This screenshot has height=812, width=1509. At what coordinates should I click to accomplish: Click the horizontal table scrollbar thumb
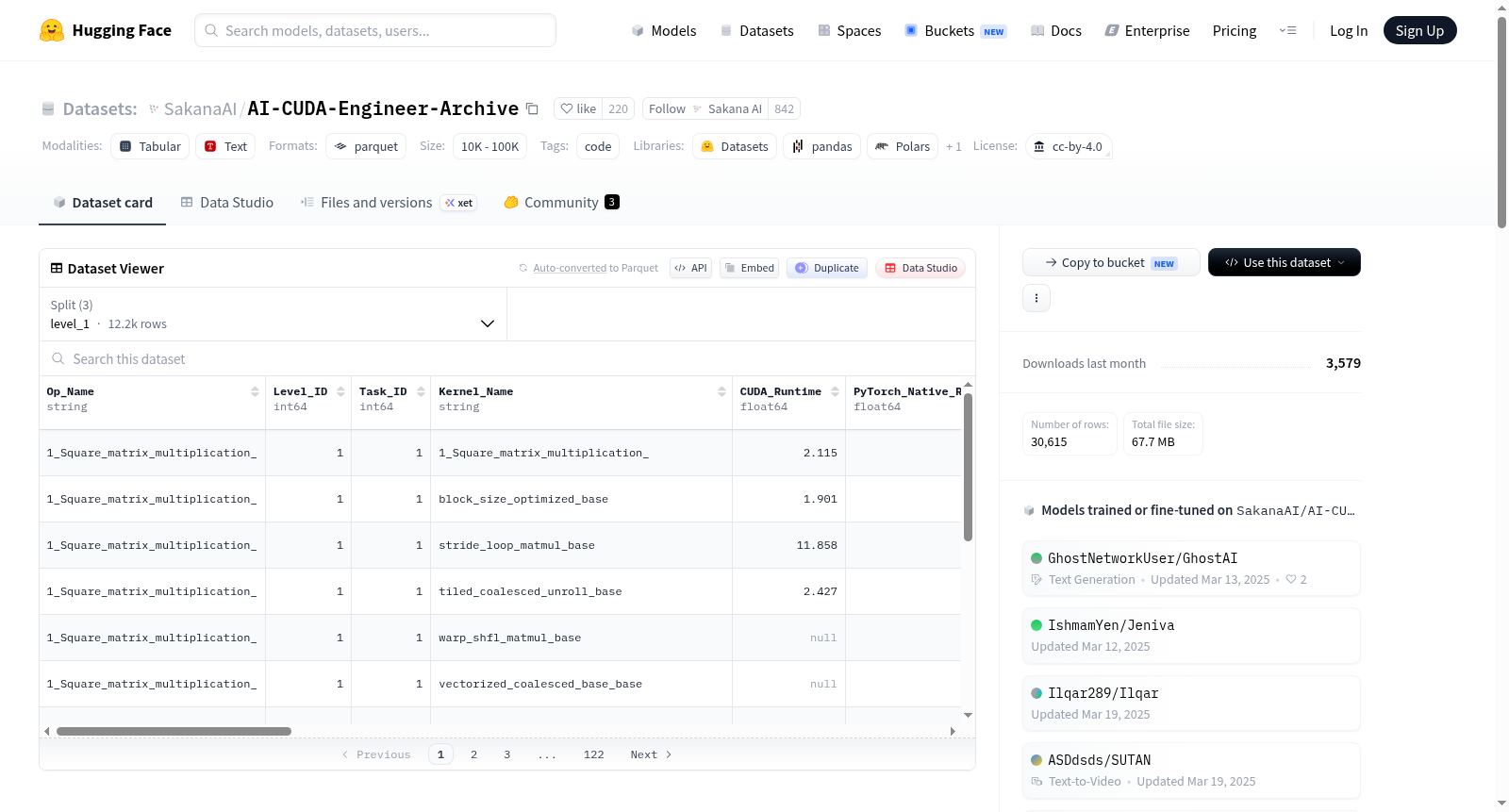174,731
